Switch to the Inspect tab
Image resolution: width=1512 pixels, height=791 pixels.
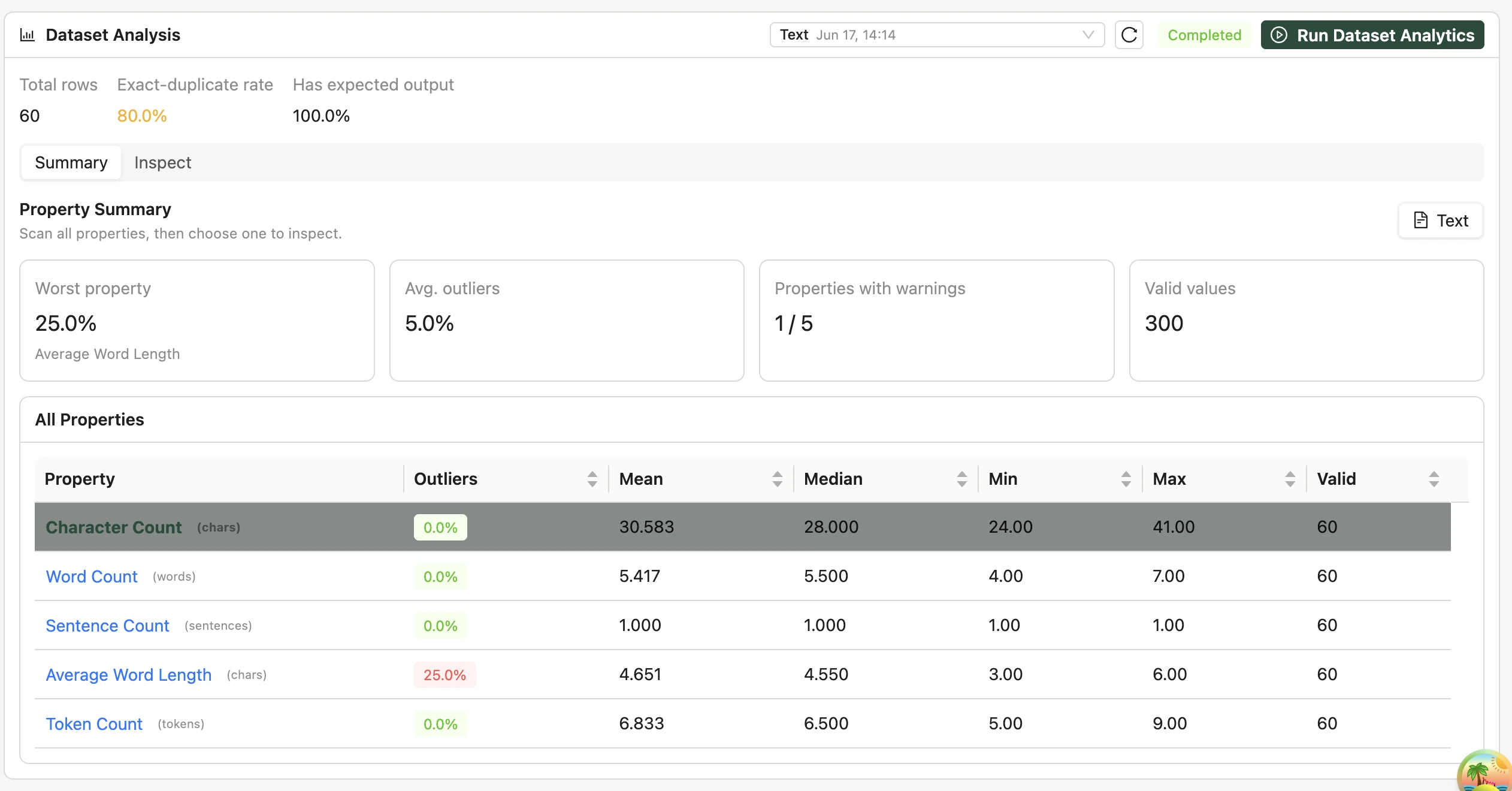point(162,162)
